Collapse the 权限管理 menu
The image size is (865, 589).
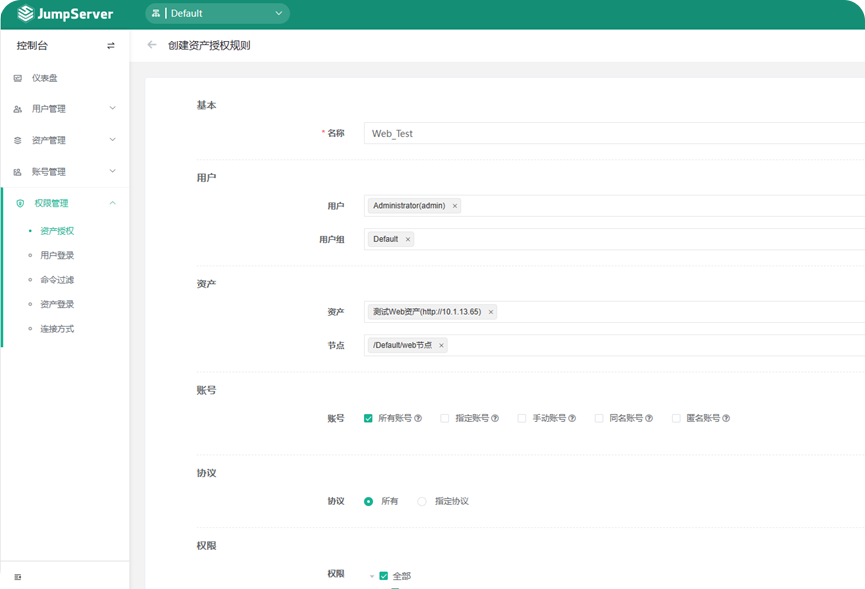point(65,203)
